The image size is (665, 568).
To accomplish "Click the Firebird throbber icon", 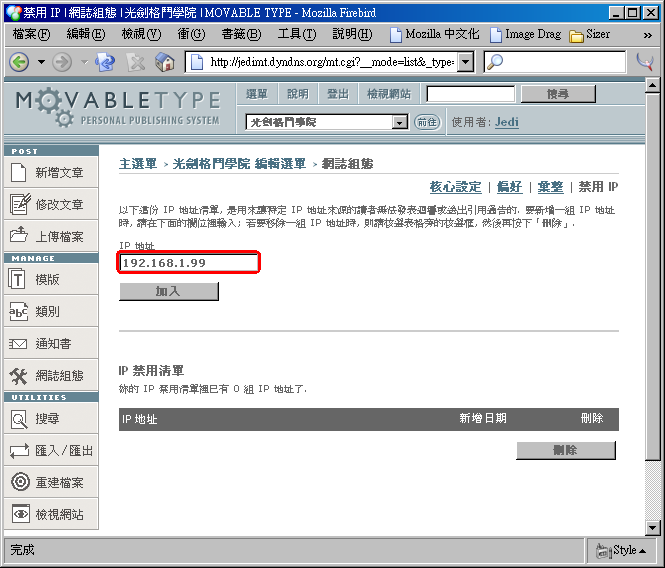I will click(x=645, y=62).
